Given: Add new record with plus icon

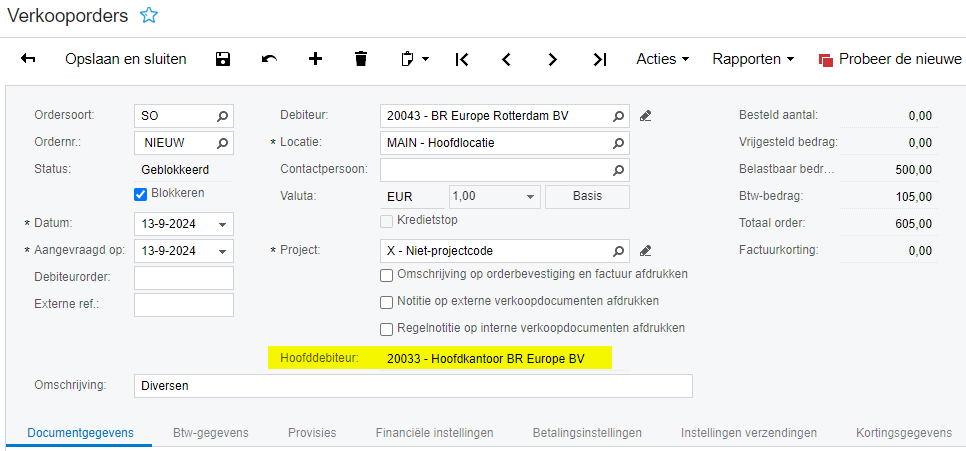Looking at the screenshot, I should point(315,59).
